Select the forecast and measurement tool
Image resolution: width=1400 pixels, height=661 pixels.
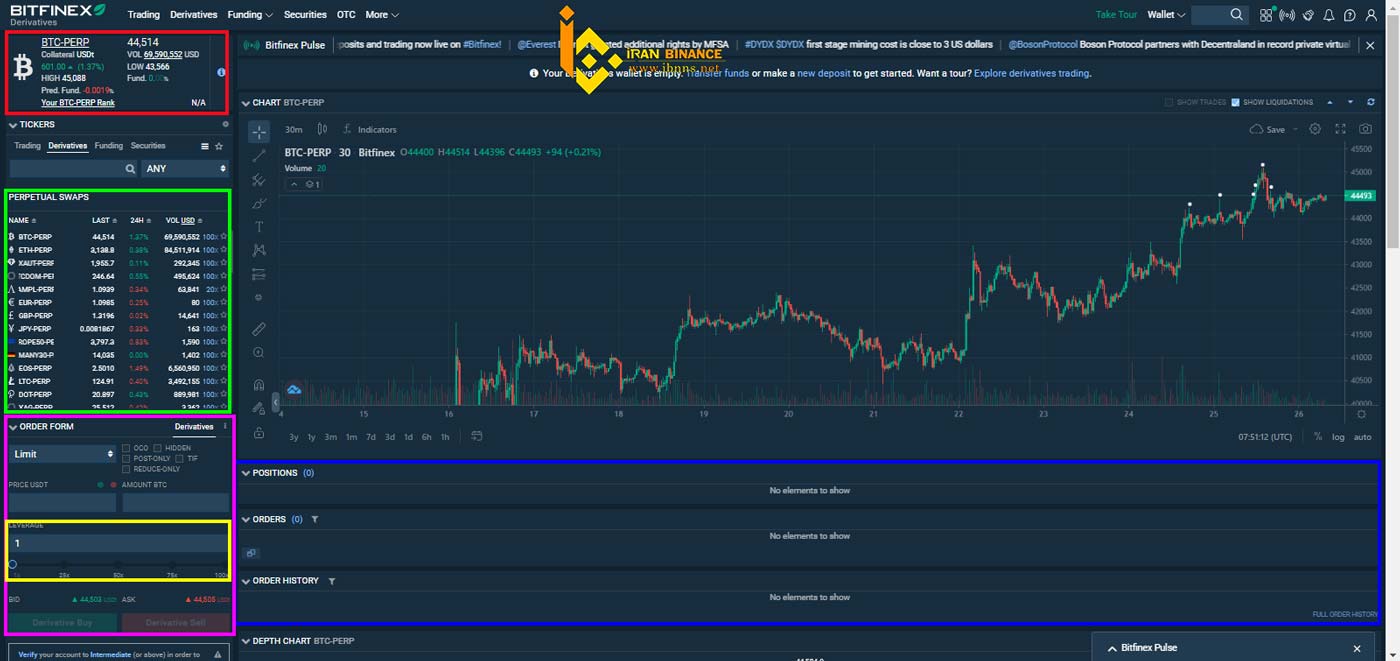[259, 274]
